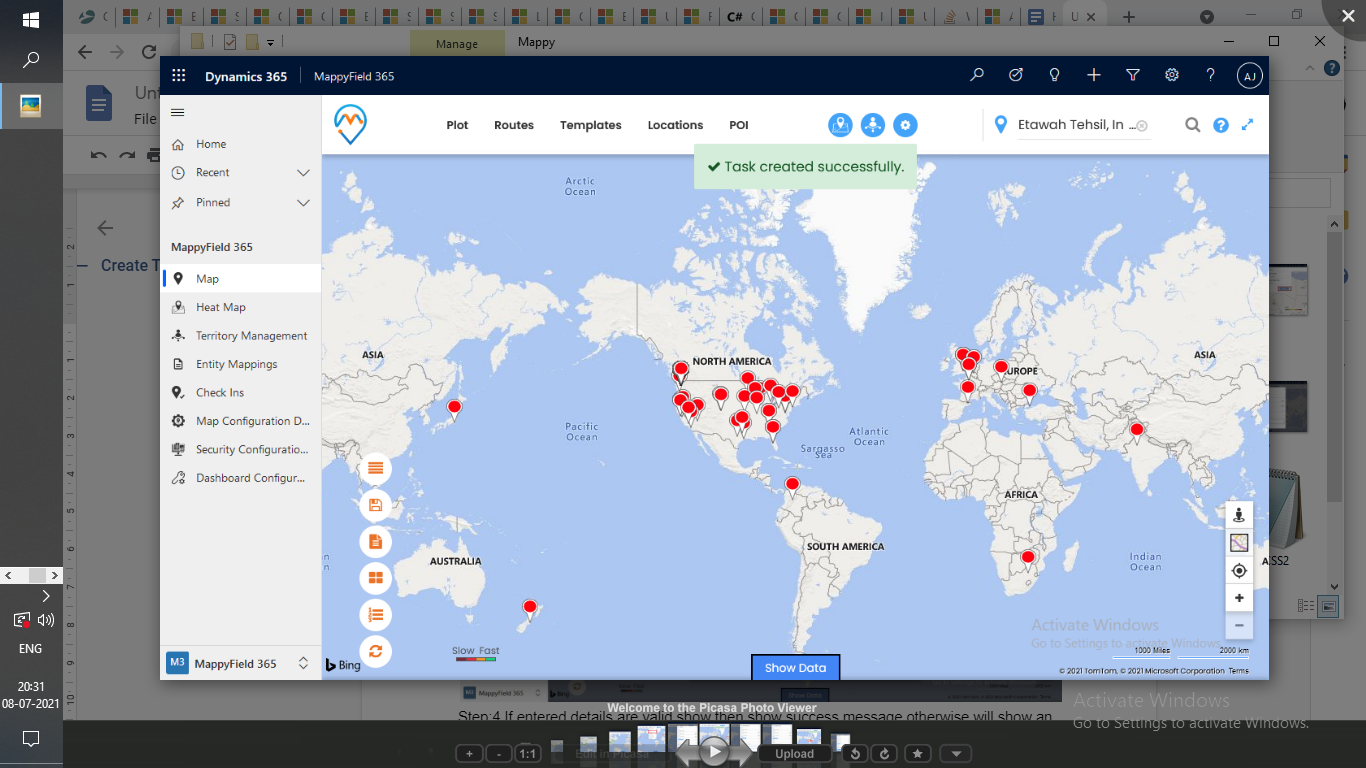Image resolution: width=1366 pixels, height=768 pixels.
Task: Open the assistant lightbulb icon
Action: coord(1054,75)
